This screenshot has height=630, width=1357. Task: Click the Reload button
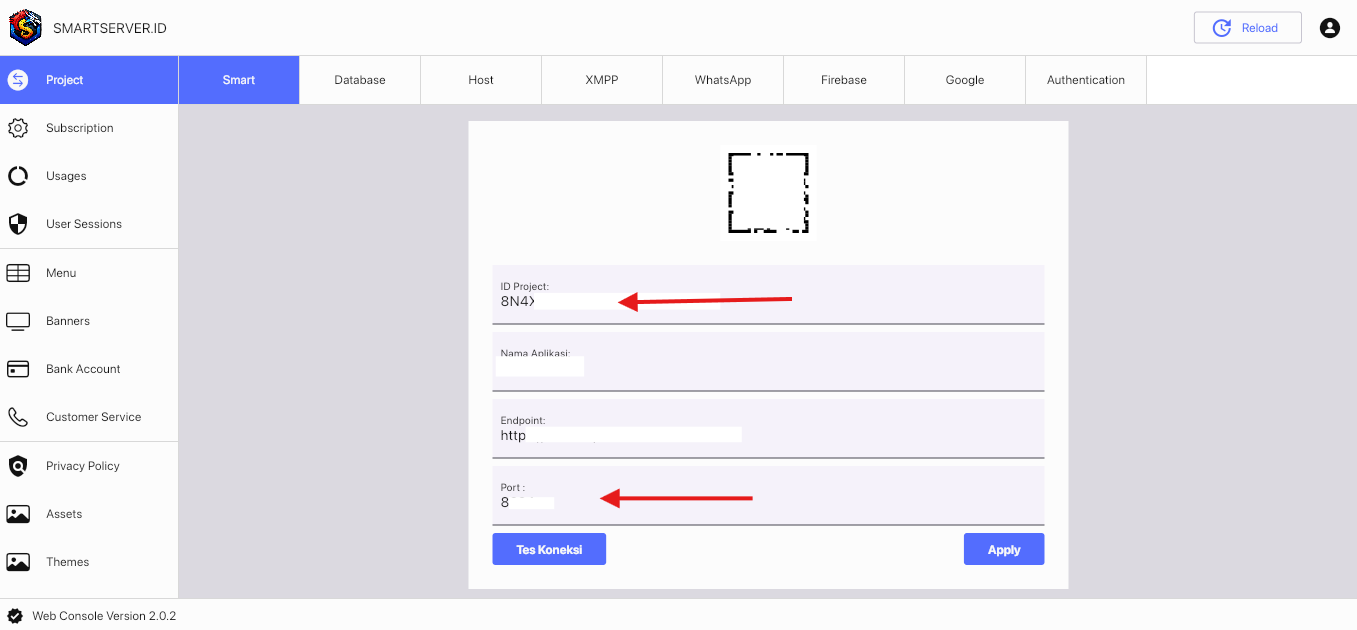point(1247,28)
